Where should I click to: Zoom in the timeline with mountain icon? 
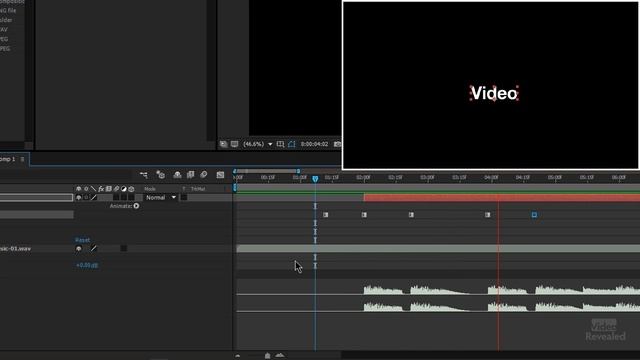point(280,356)
